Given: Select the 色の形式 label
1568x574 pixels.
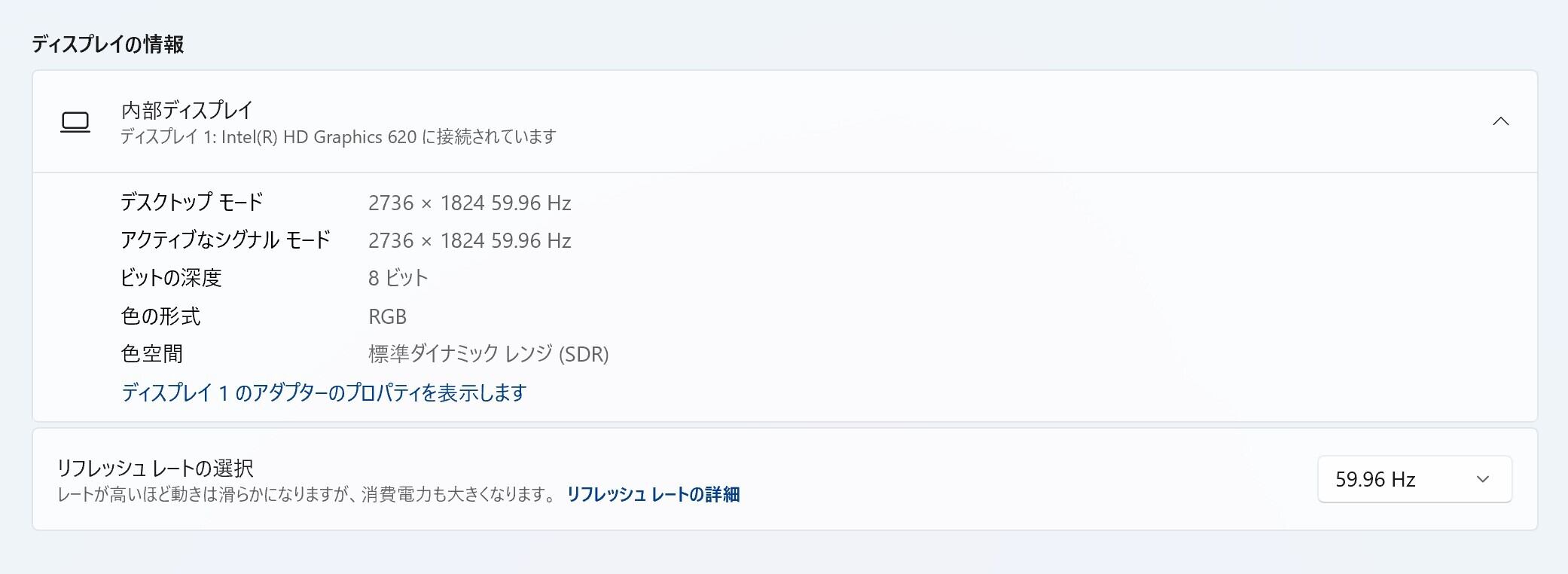Looking at the screenshot, I should click(x=161, y=316).
